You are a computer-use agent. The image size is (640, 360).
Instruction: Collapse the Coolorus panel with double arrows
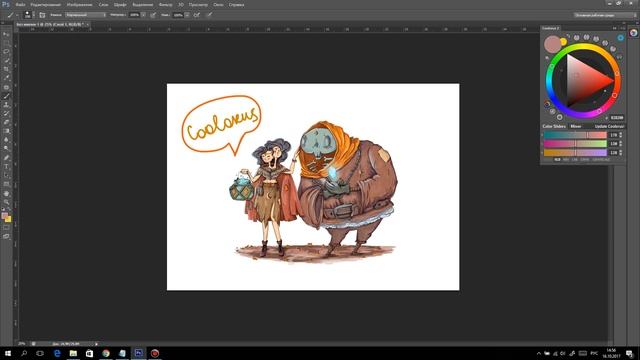pyautogui.click(x=614, y=28)
